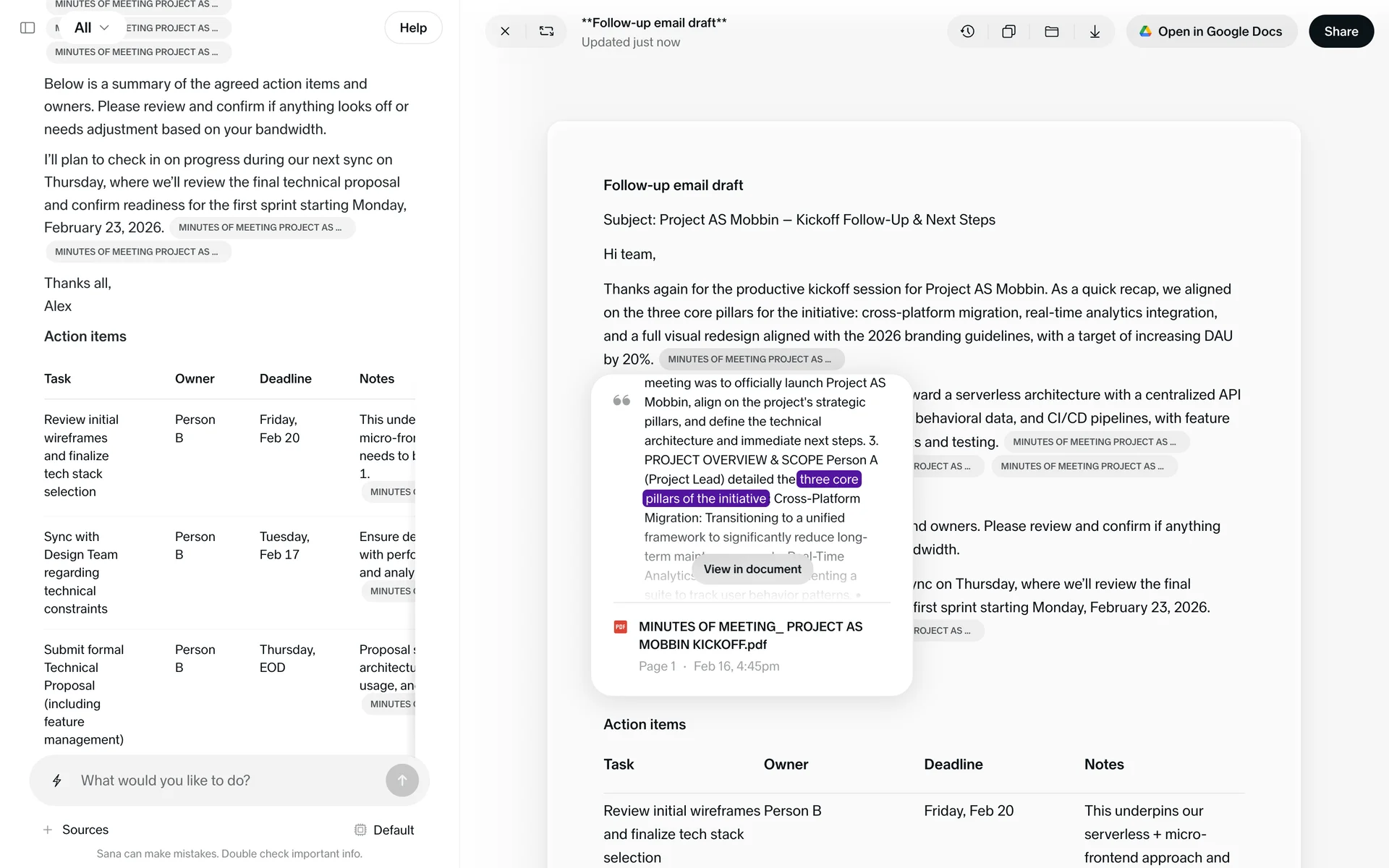This screenshot has width=1389, height=868.
Task: Click the folder icon in toolbar
Action: pyautogui.click(x=1051, y=31)
